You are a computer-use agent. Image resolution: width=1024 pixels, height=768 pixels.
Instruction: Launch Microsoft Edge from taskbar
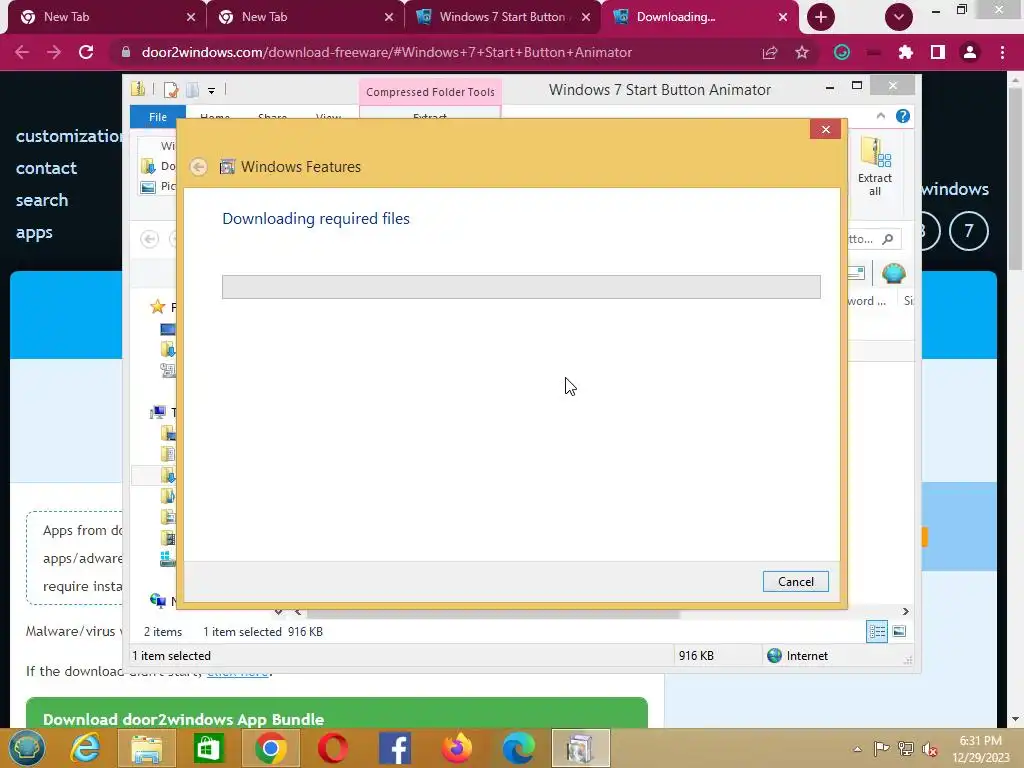click(x=519, y=748)
